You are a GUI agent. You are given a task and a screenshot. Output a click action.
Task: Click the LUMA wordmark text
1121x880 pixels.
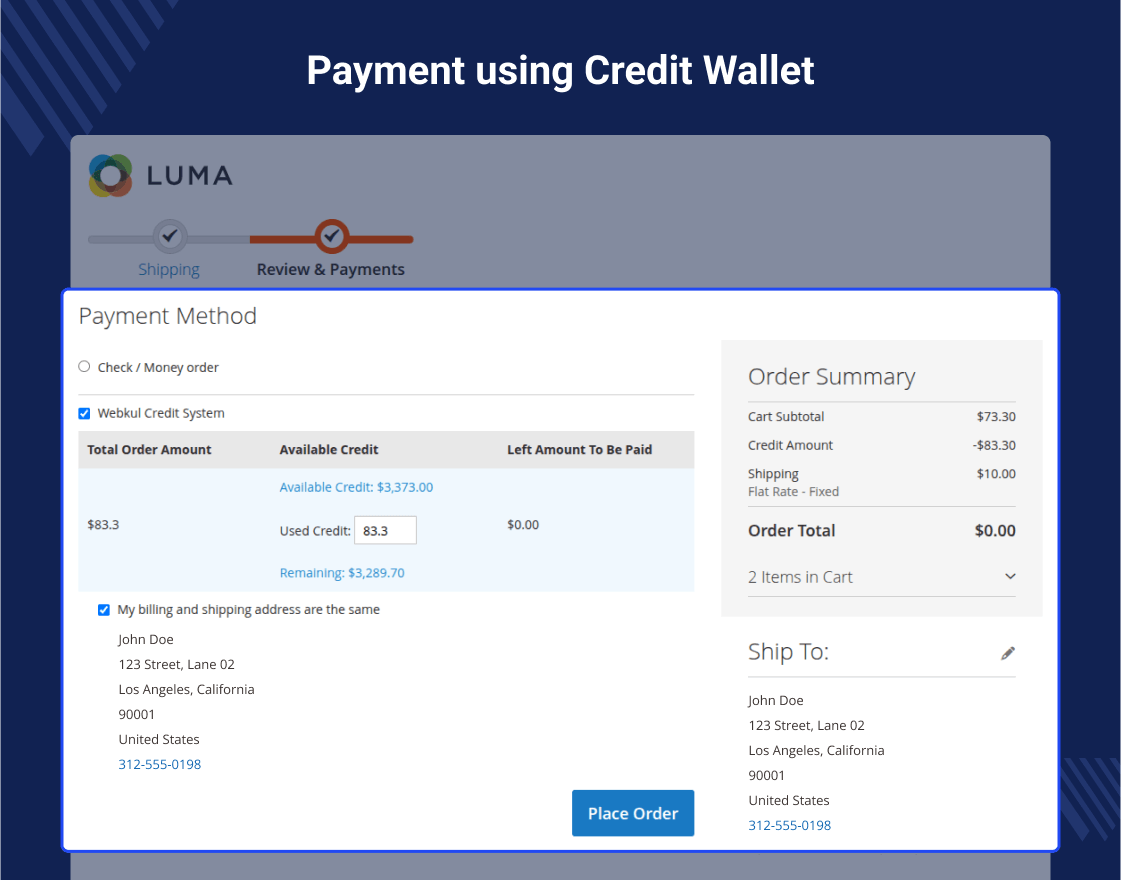click(189, 175)
